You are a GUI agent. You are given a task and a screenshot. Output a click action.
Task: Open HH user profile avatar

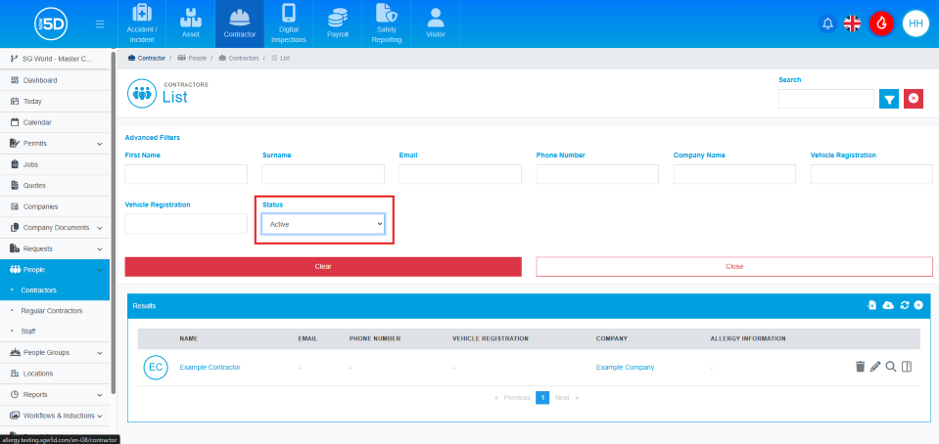tap(916, 24)
